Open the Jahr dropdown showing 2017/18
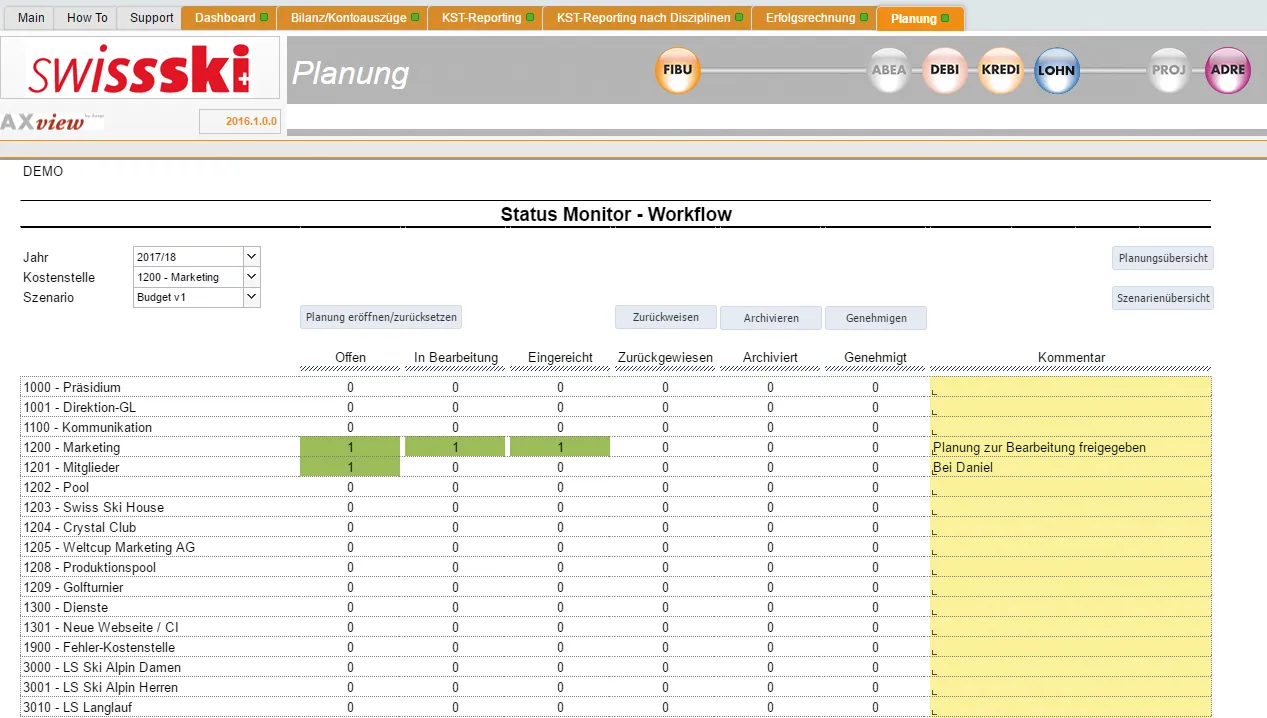Screen dimensions: 1267x718 pyautogui.click(x=196, y=257)
